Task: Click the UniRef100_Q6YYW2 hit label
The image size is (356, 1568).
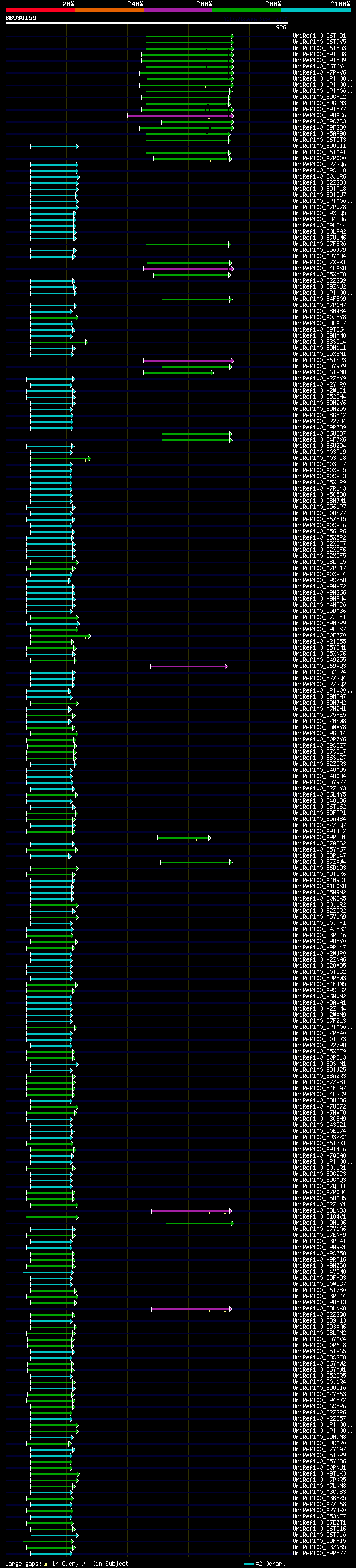Action: pos(319,1363)
